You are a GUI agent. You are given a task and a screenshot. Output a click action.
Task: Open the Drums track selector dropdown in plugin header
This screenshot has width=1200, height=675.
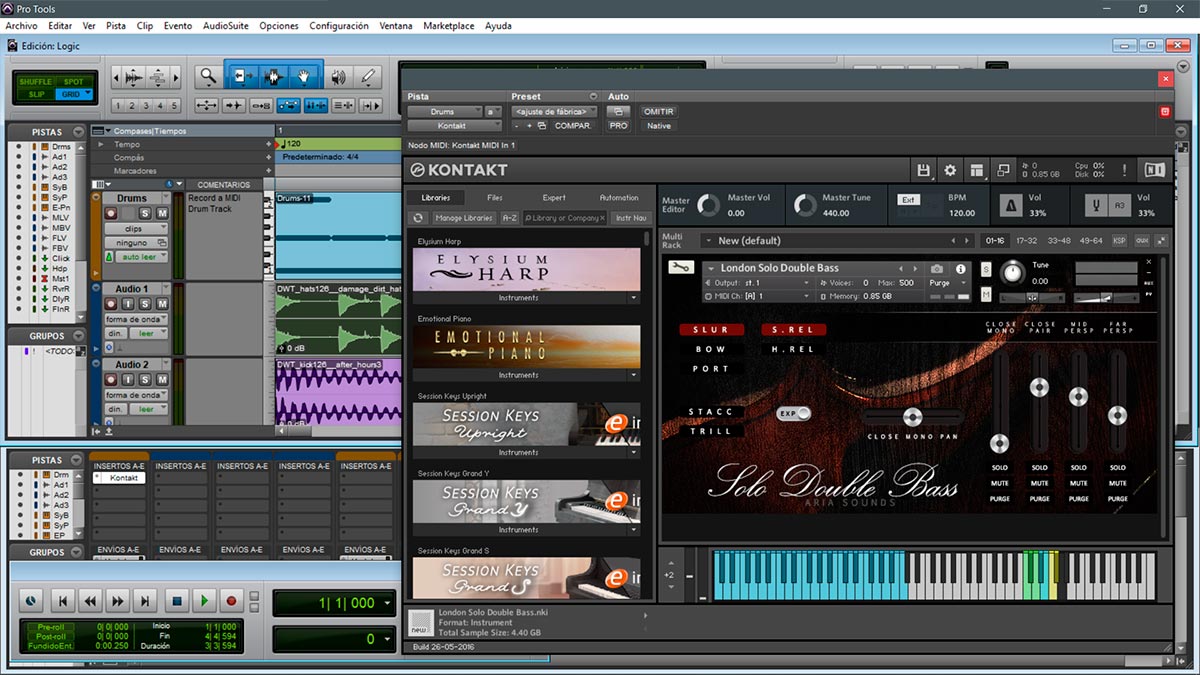point(444,112)
